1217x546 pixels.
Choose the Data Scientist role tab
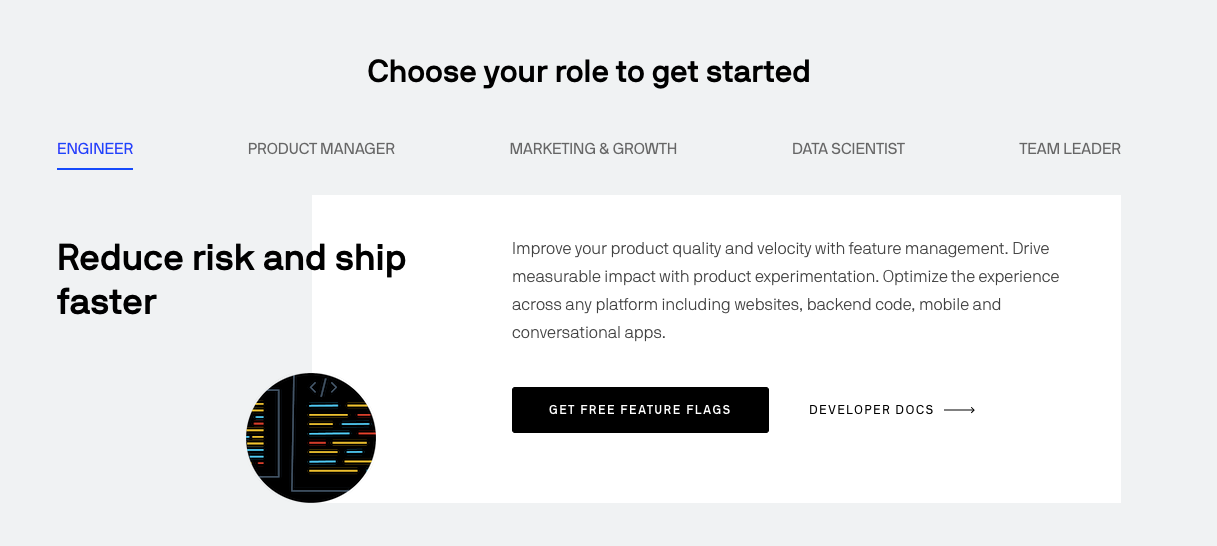click(x=848, y=149)
